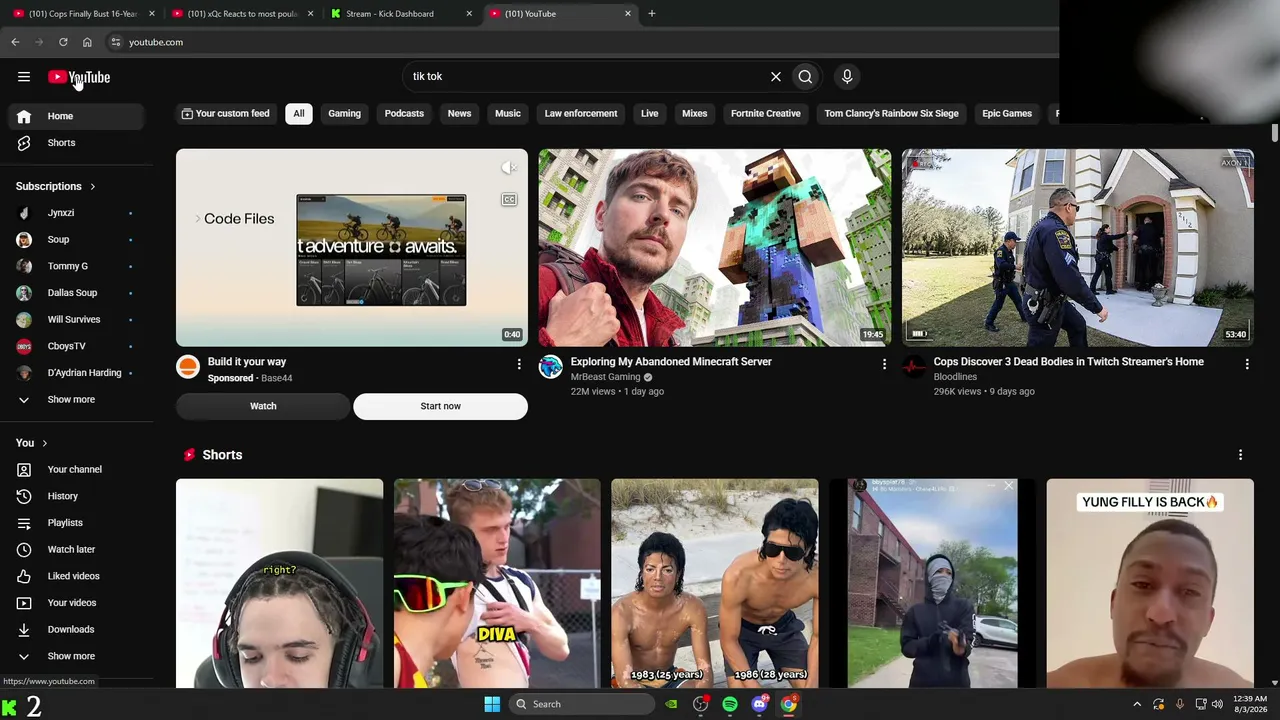Open the YUNG FILLY IS BACK short

coord(1150,584)
